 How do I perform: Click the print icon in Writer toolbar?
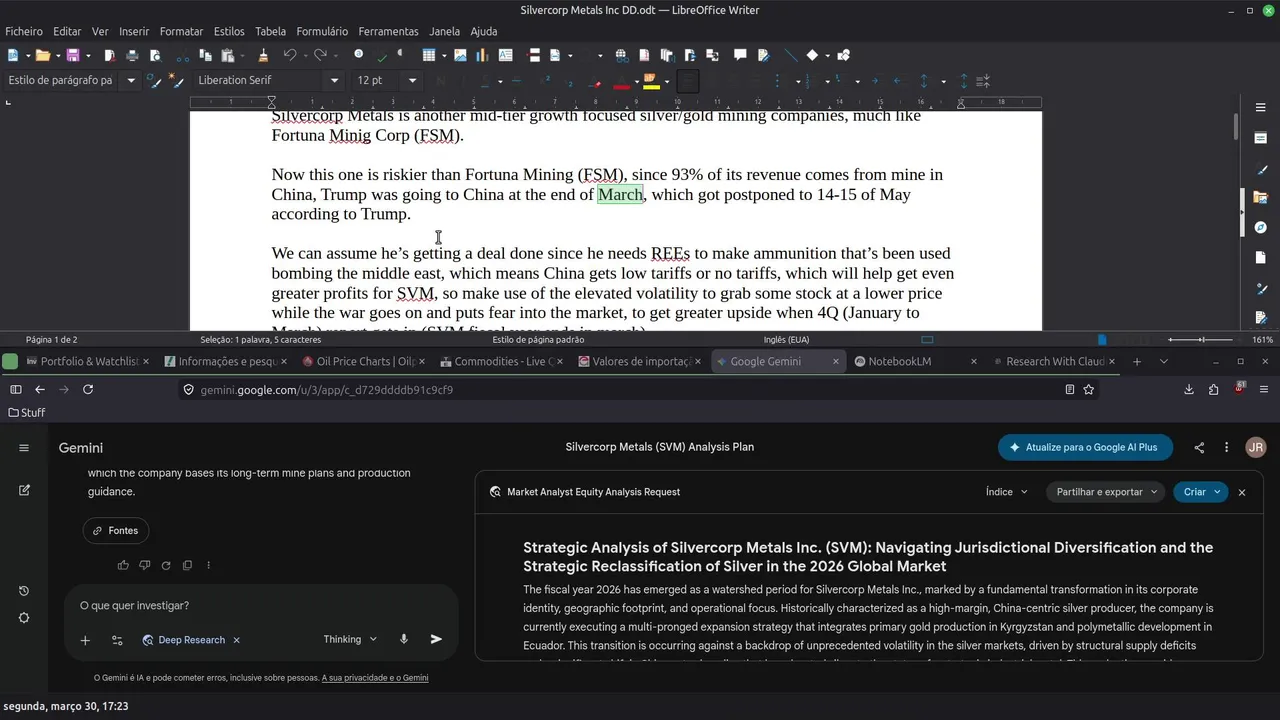(132, 55)
